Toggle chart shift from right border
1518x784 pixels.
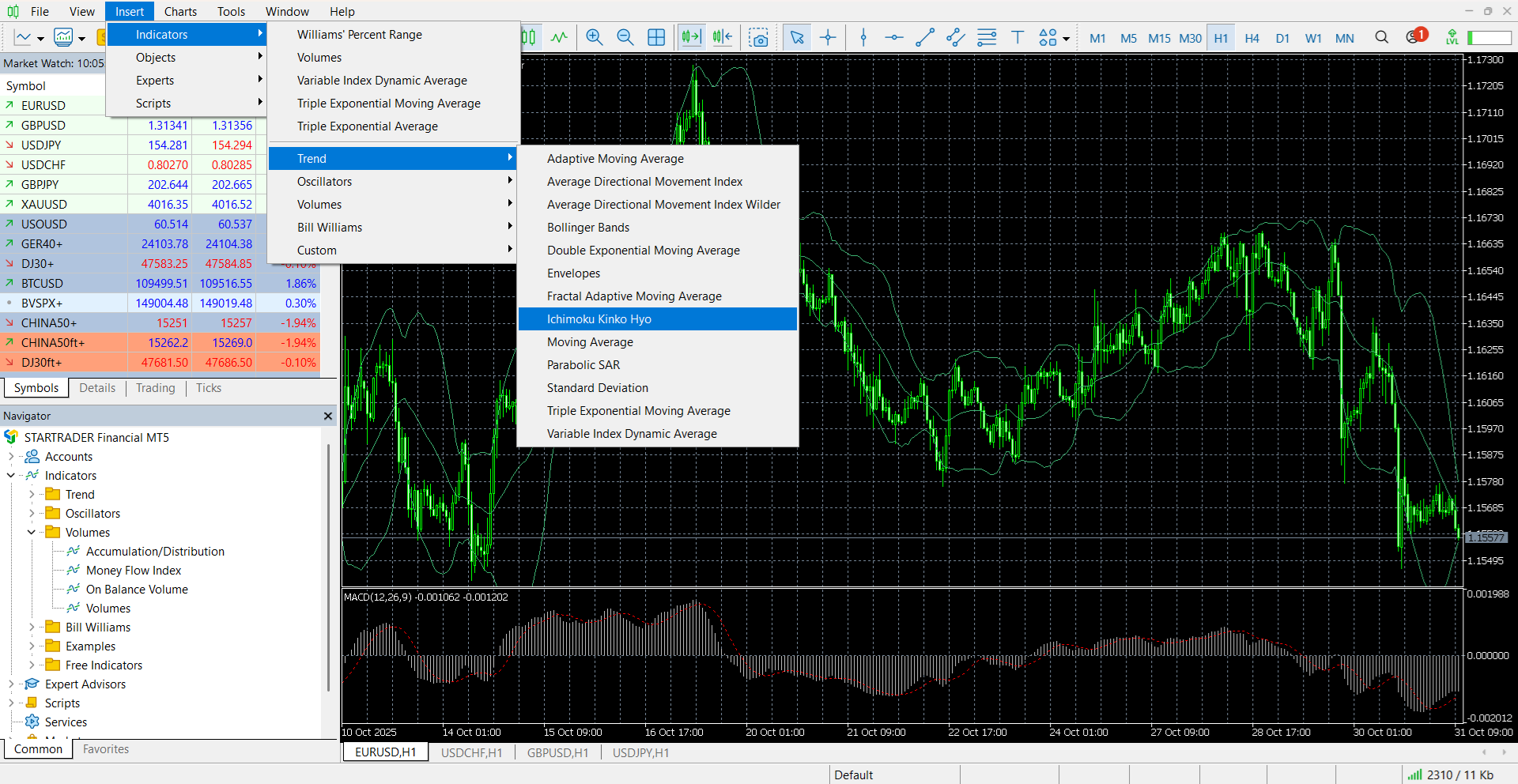(722, 37)
